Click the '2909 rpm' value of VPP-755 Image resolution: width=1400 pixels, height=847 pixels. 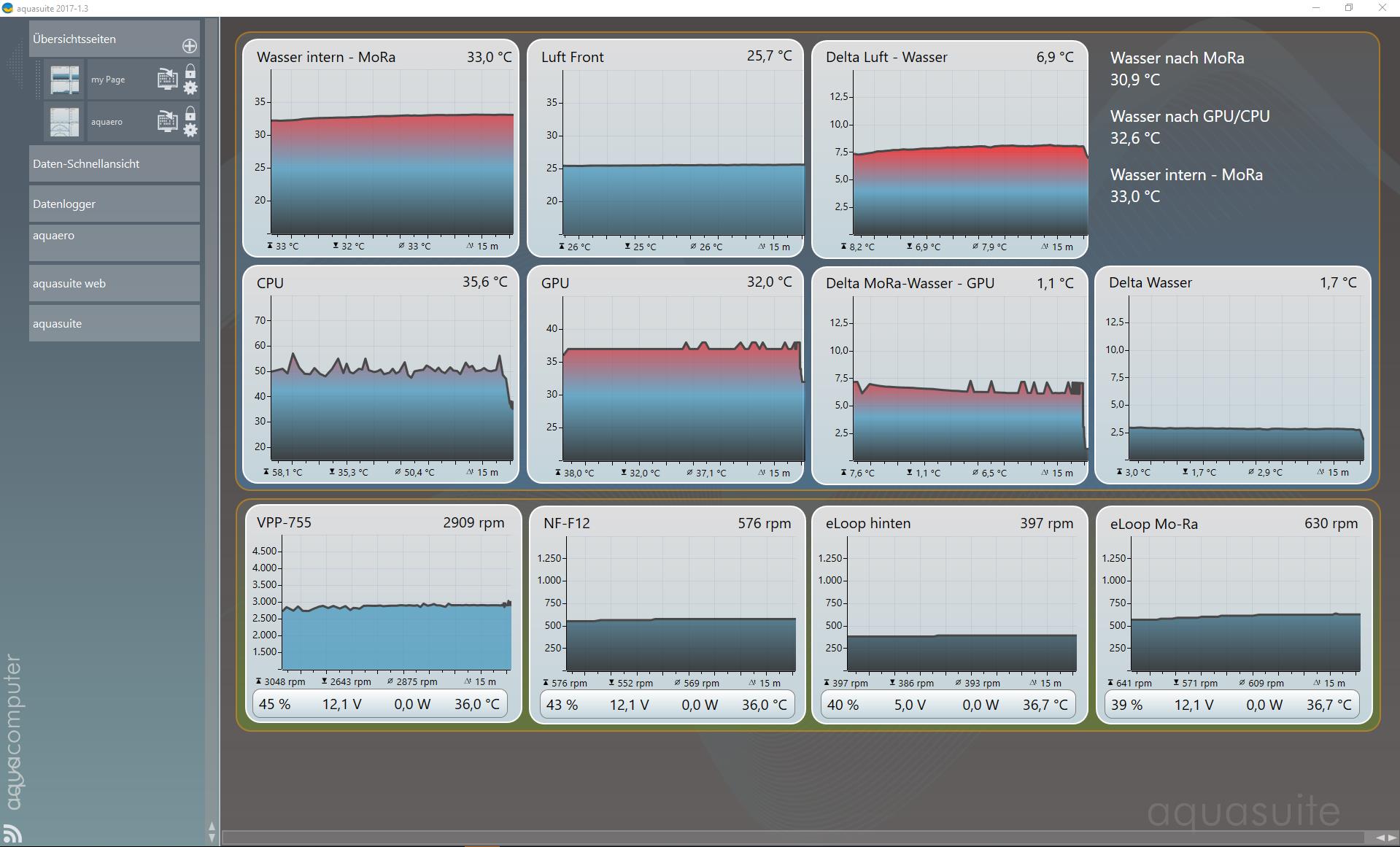473,523
